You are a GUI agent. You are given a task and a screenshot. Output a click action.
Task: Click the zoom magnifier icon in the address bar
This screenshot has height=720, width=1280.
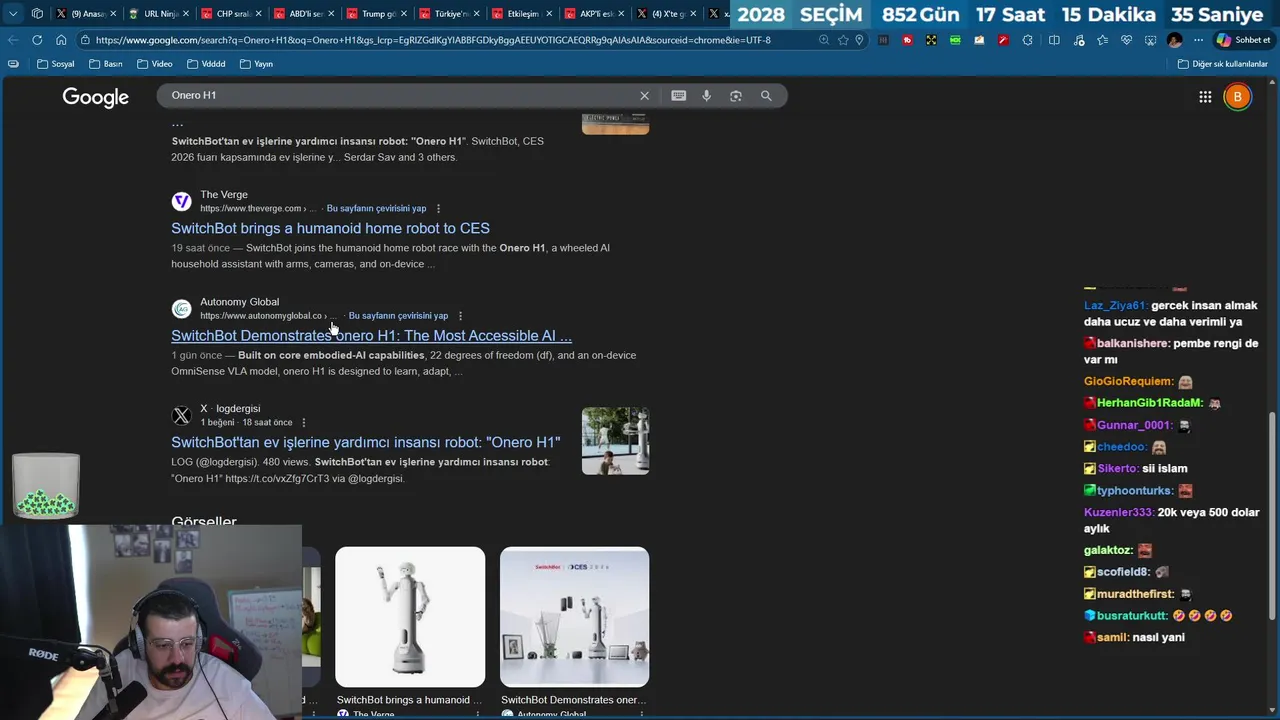(824, 40)
